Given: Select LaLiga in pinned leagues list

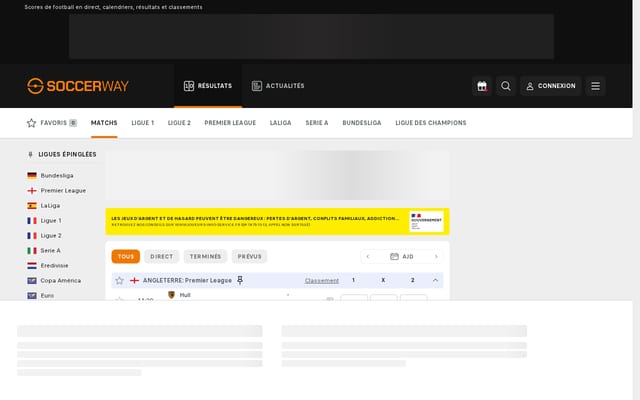Looking at the screenshot, I should [50, 206].
